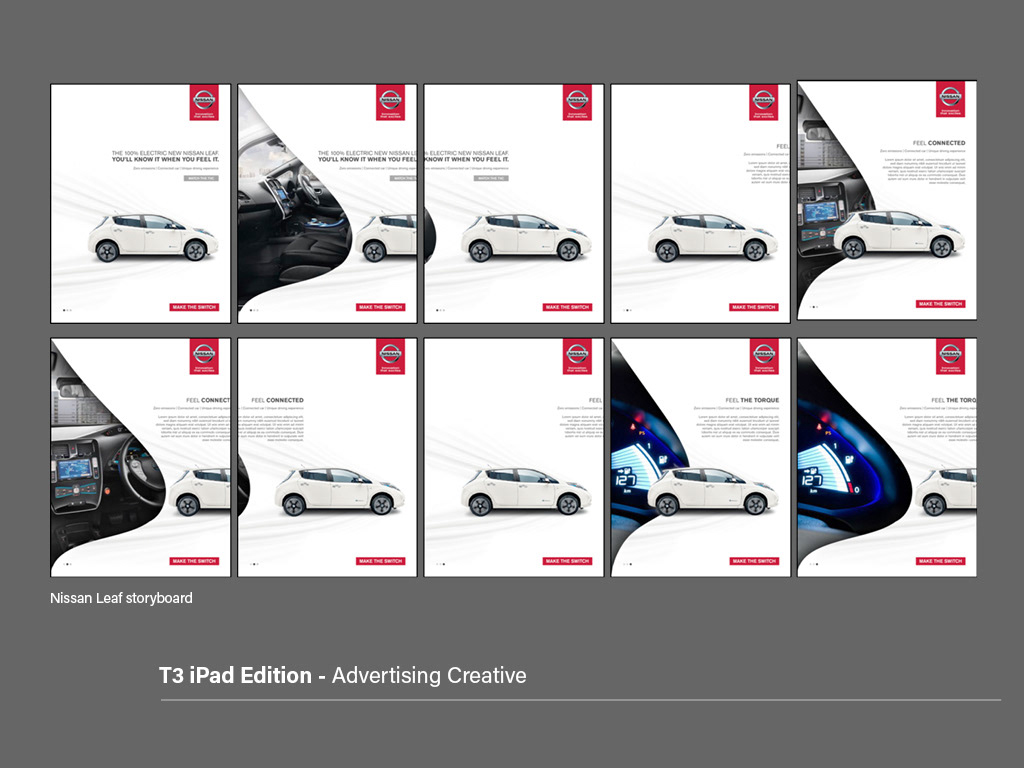Click Make The Switch in top row's fourth frame

coord(754,307)
